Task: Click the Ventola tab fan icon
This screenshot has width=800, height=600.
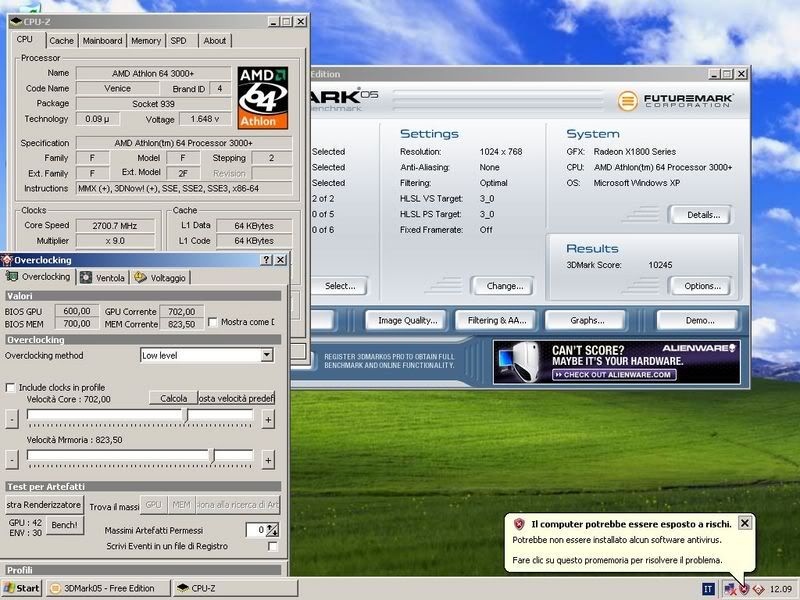Action: (86, 278)
